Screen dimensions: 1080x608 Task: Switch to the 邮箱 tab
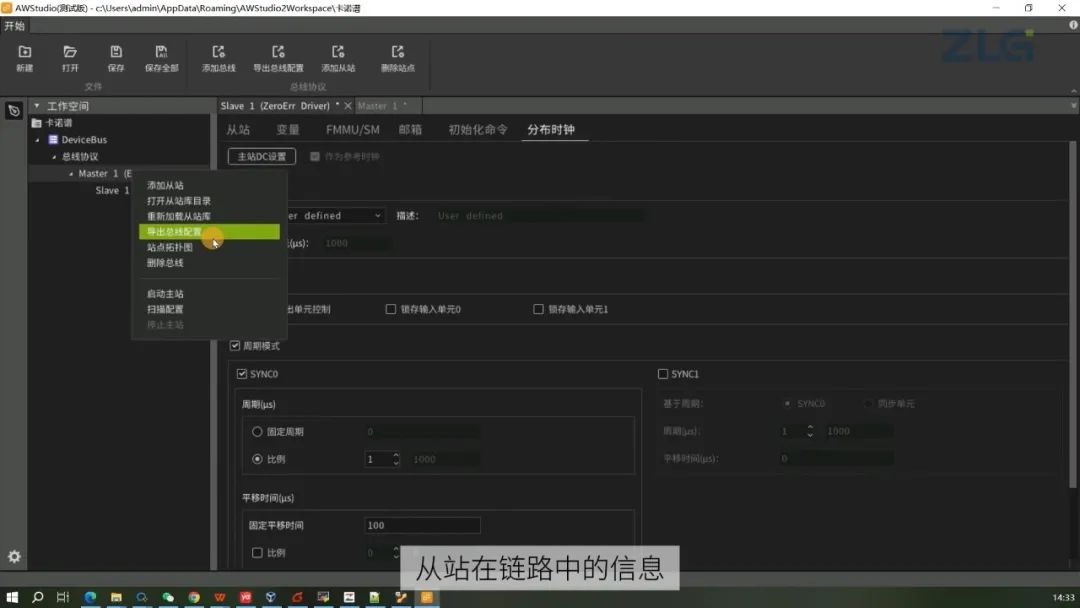(410, 129)
